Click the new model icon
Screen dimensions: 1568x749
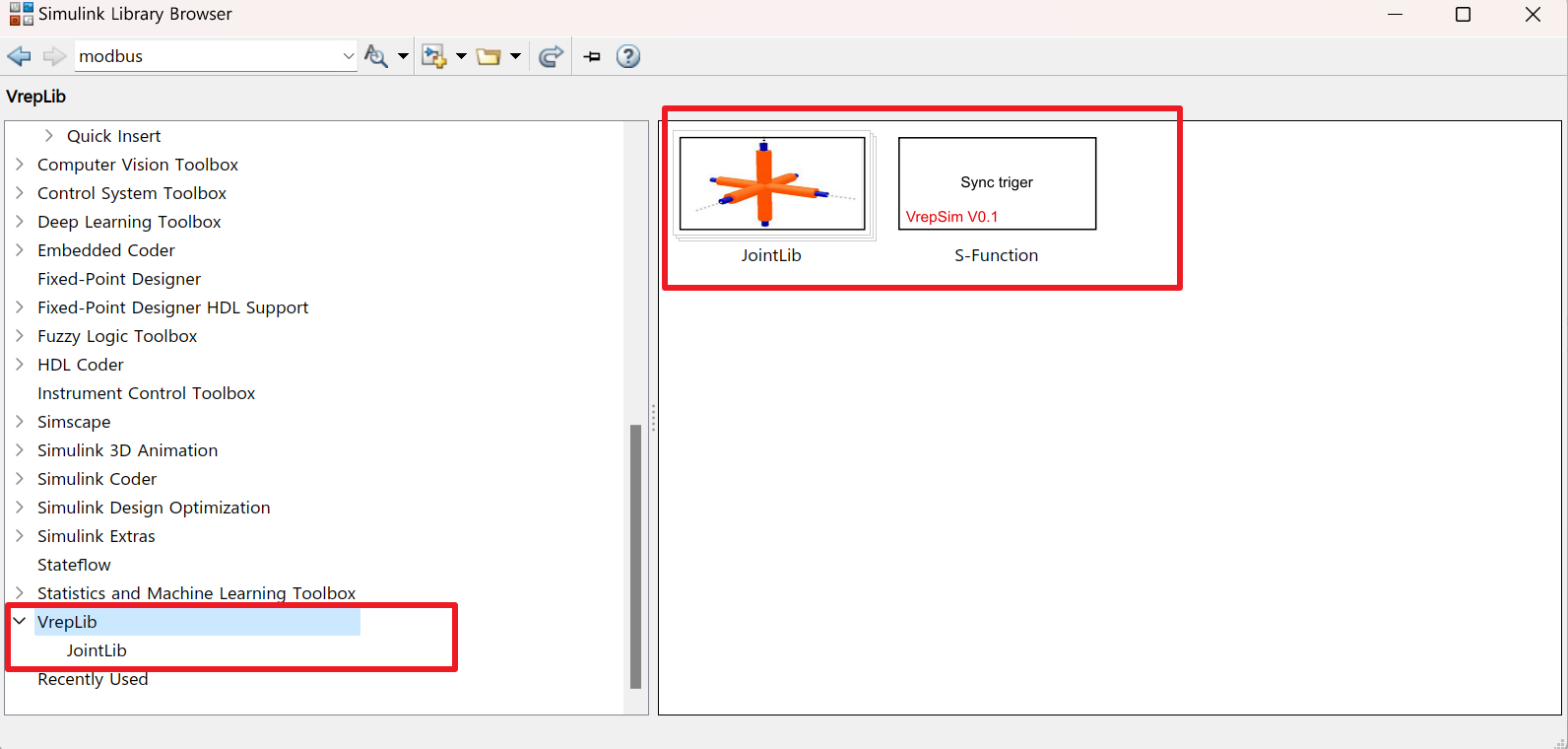(433, 56)
